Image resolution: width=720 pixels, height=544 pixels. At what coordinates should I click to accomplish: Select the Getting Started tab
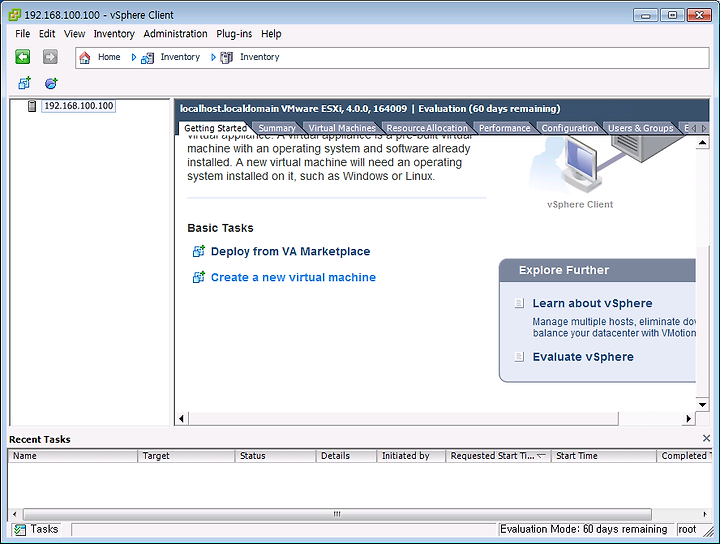coord(215,128)
